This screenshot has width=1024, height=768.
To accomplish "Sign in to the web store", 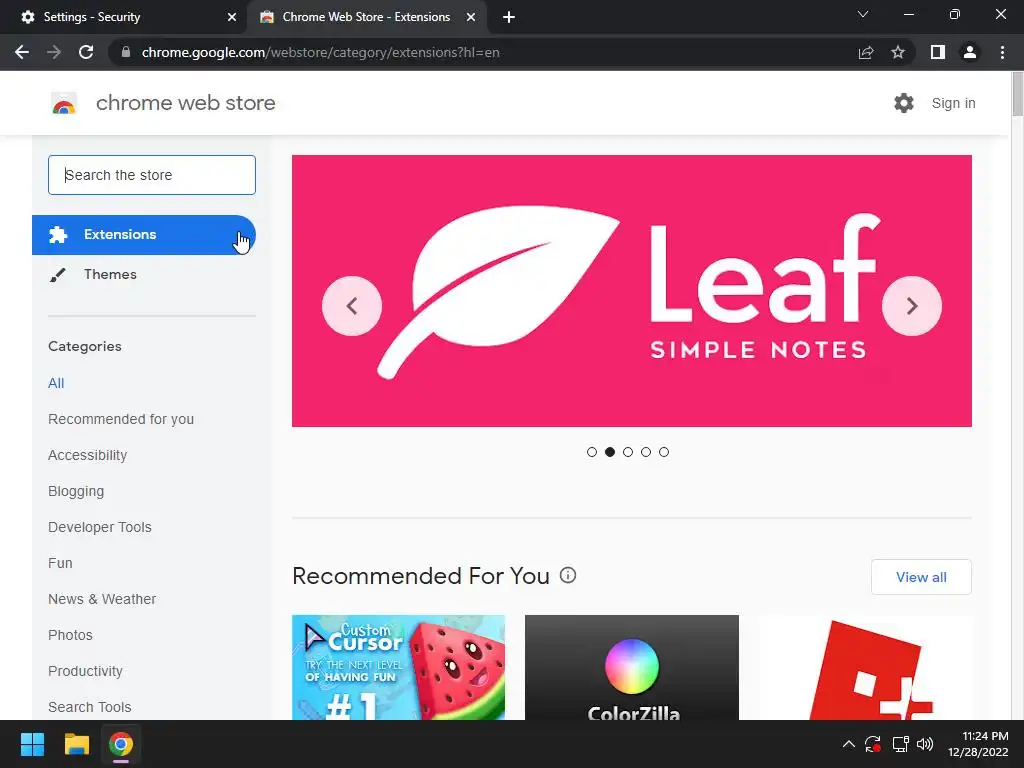I will [x=953, y=103].
